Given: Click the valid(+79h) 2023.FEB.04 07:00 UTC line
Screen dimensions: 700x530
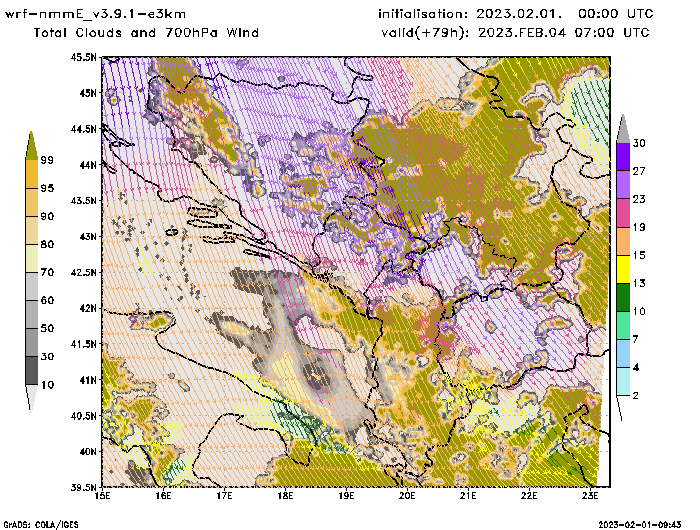Looking at the screenshot, I should 515,33.
